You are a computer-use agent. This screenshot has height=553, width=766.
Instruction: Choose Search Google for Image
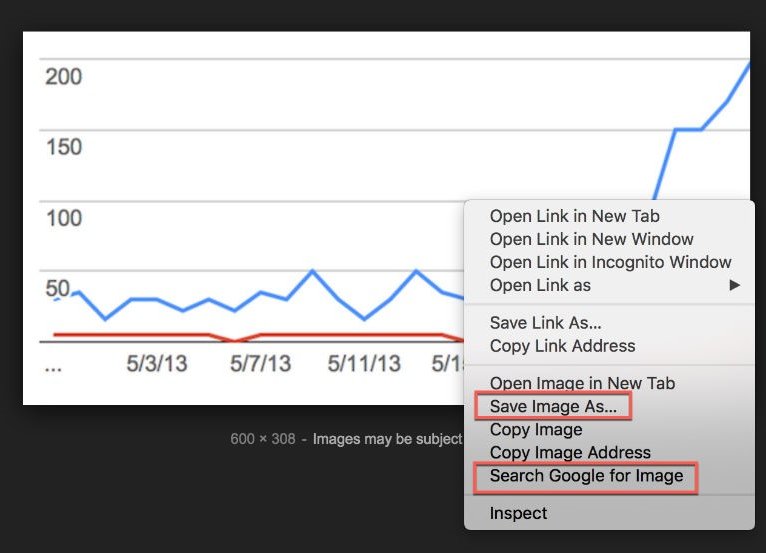click(586, 476)
